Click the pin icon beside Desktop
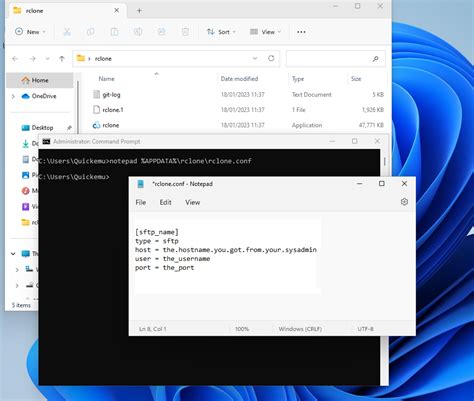474x401 pixels. pyautogui.click(x=69, y=128)
